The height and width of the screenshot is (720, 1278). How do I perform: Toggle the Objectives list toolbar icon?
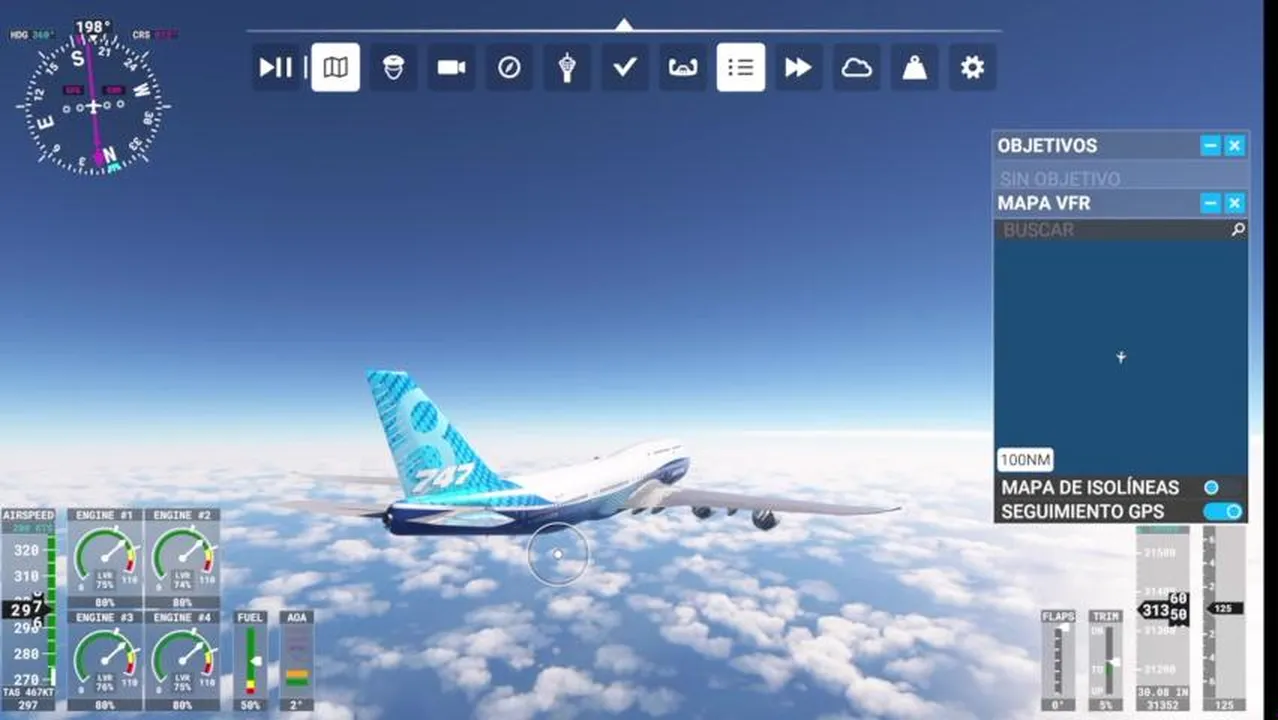[741, 67]
